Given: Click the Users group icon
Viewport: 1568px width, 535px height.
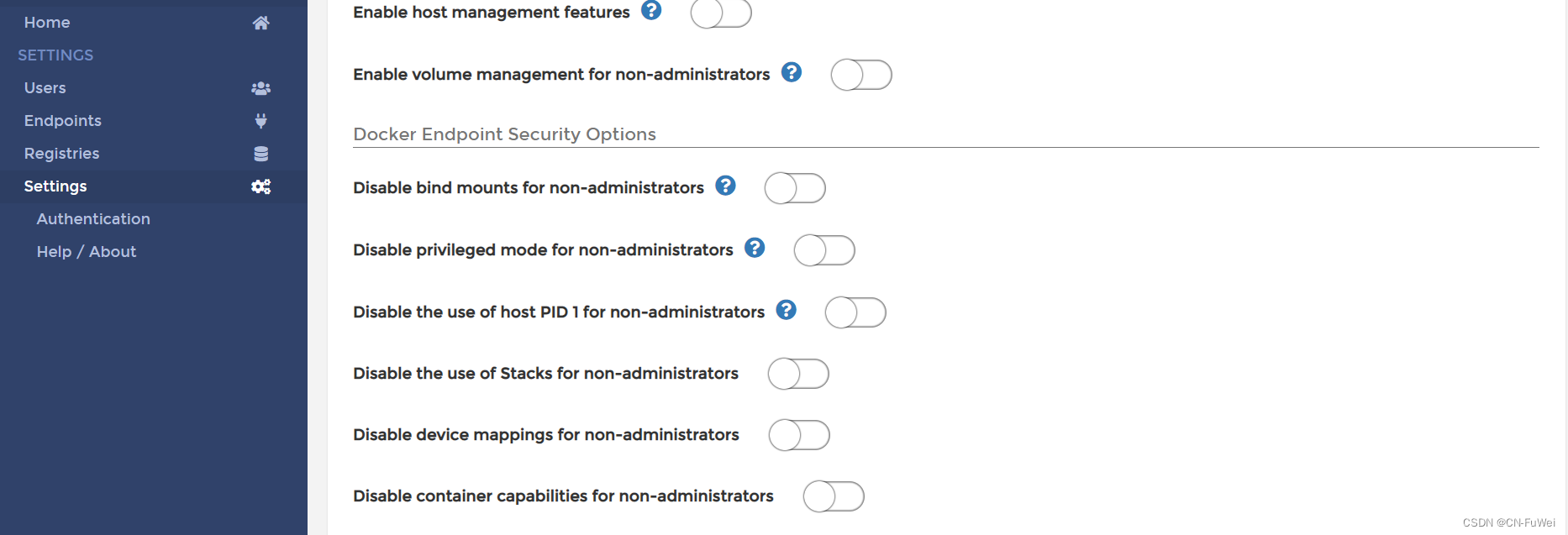Looking at the screenshot, I should click(x=261, y=88).
